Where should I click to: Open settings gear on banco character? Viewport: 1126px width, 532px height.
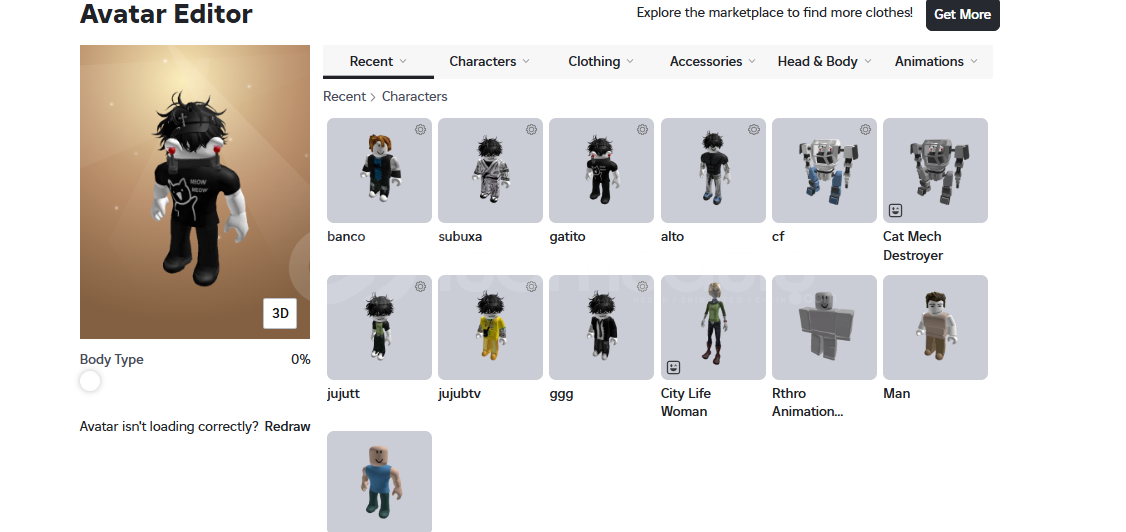(x=420, y=130)
